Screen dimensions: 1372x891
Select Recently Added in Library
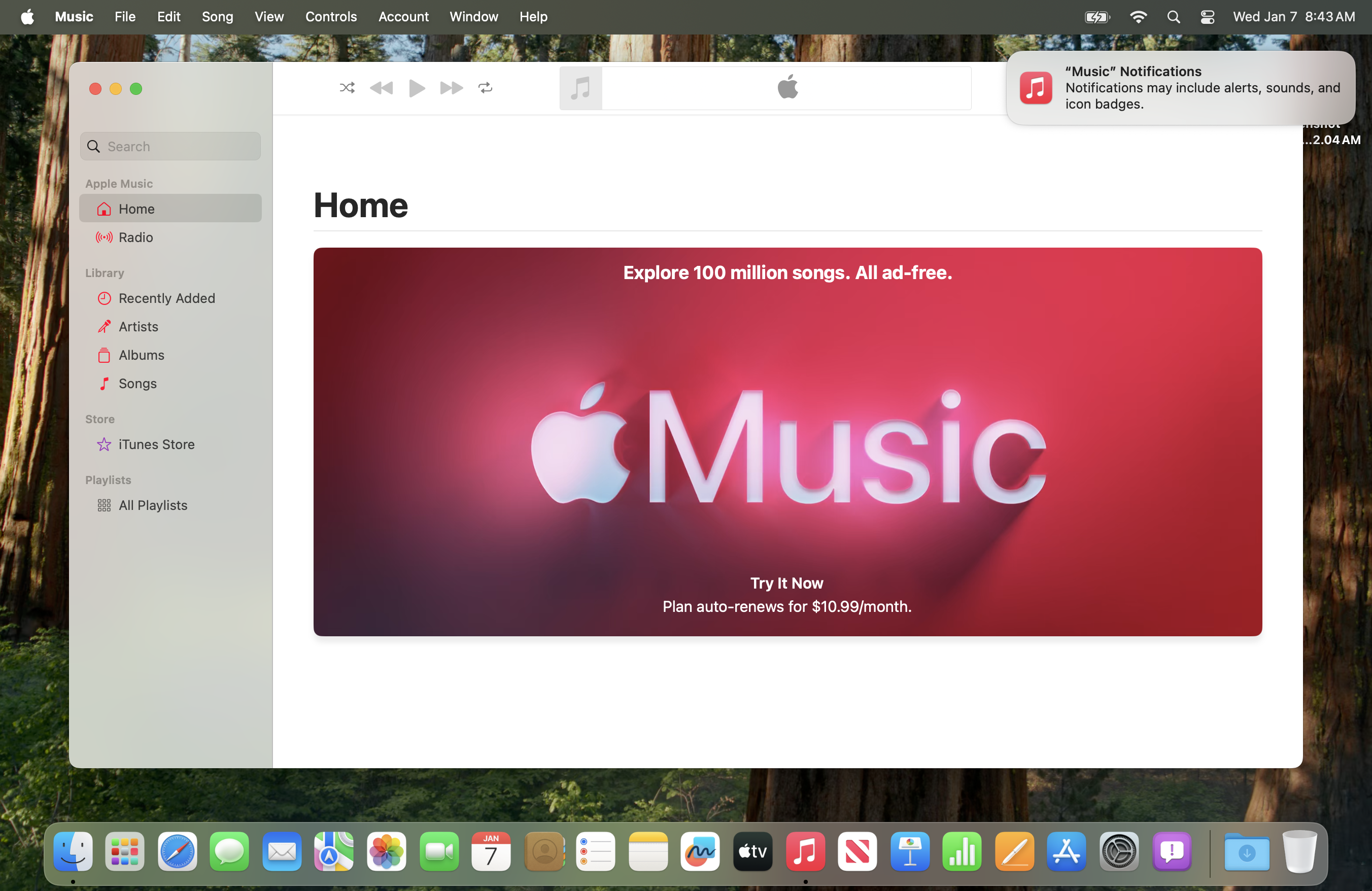166,298
